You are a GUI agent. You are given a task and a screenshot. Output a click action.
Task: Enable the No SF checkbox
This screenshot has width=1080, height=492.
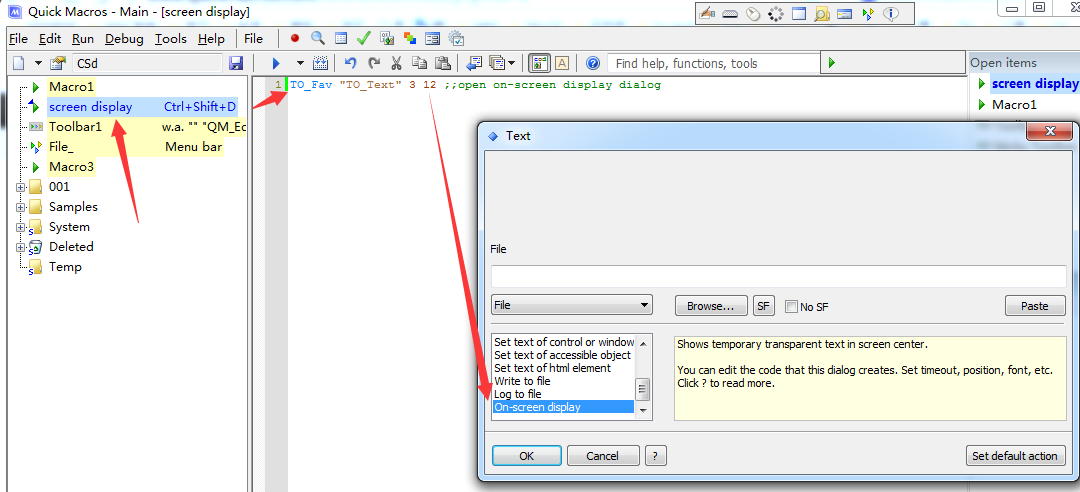791,307
